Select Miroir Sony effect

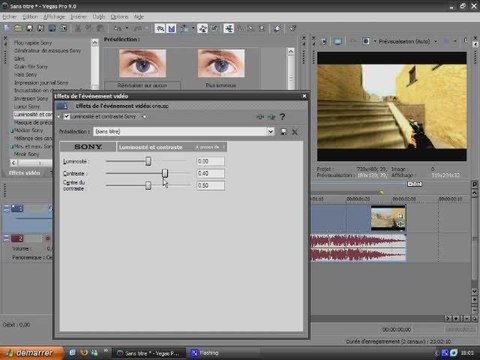click(27, 154)
